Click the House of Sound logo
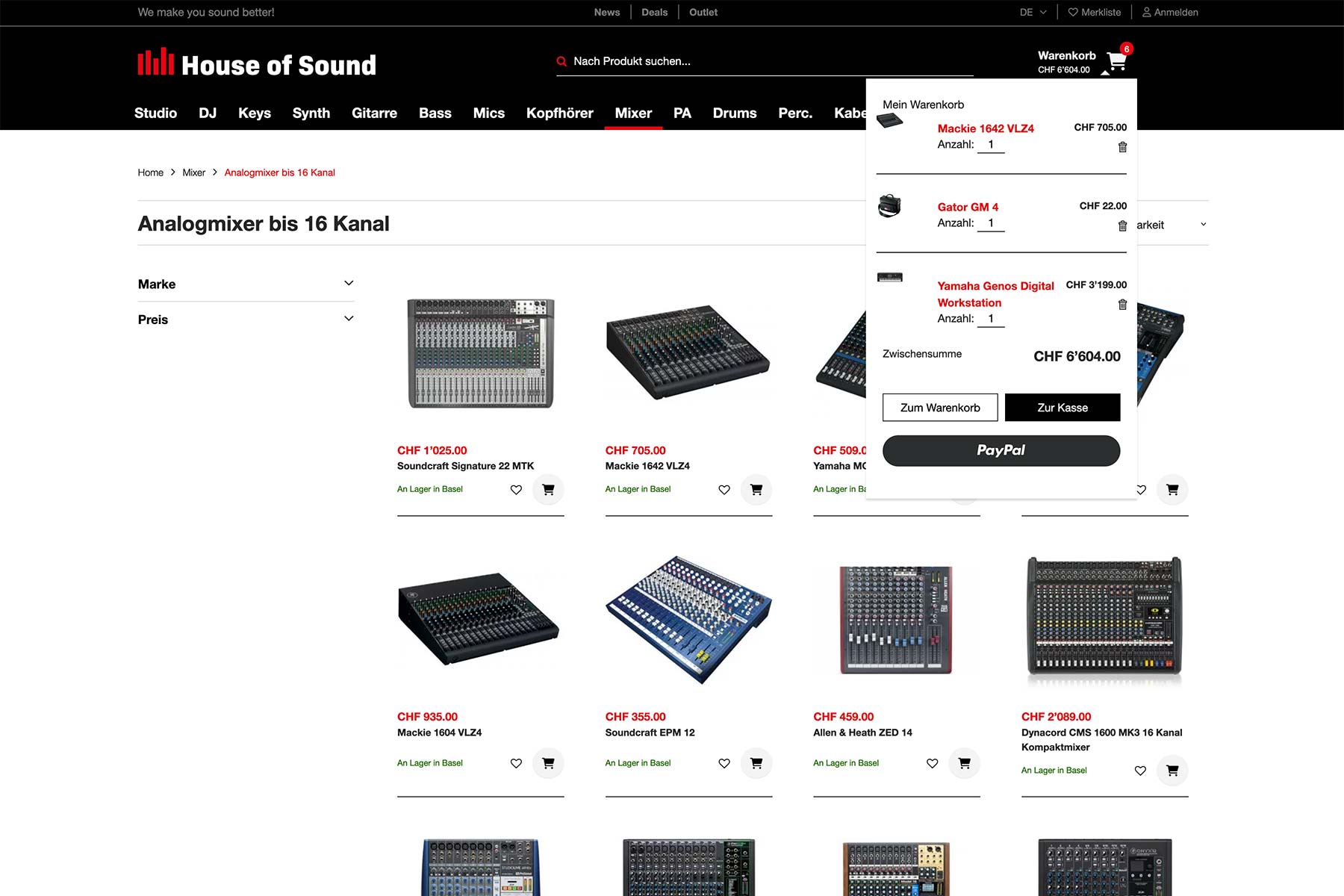This screenshot has width=1344, height=896. (x=257, y=64)
